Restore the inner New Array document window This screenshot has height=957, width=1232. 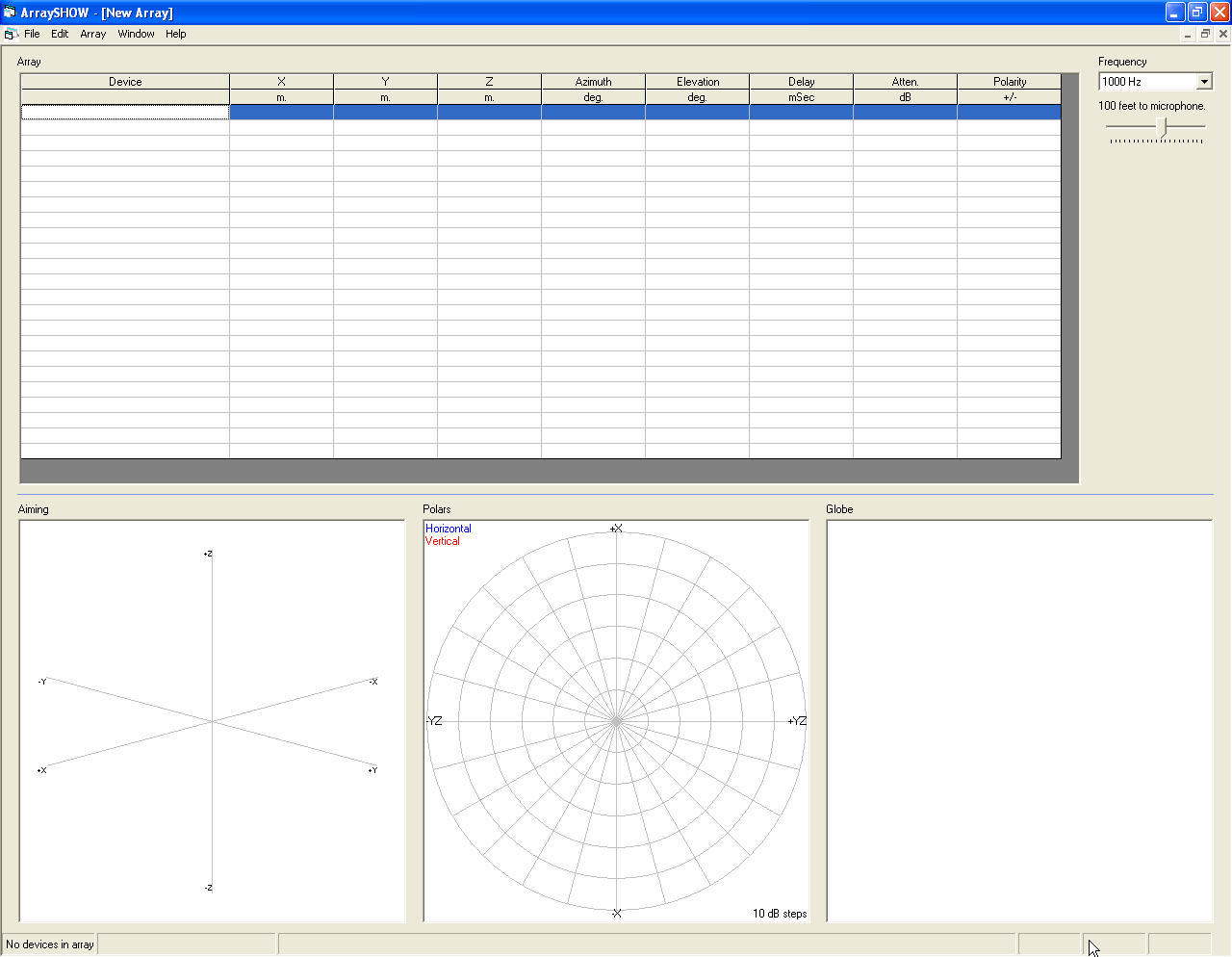click(x=1205, y=34)
